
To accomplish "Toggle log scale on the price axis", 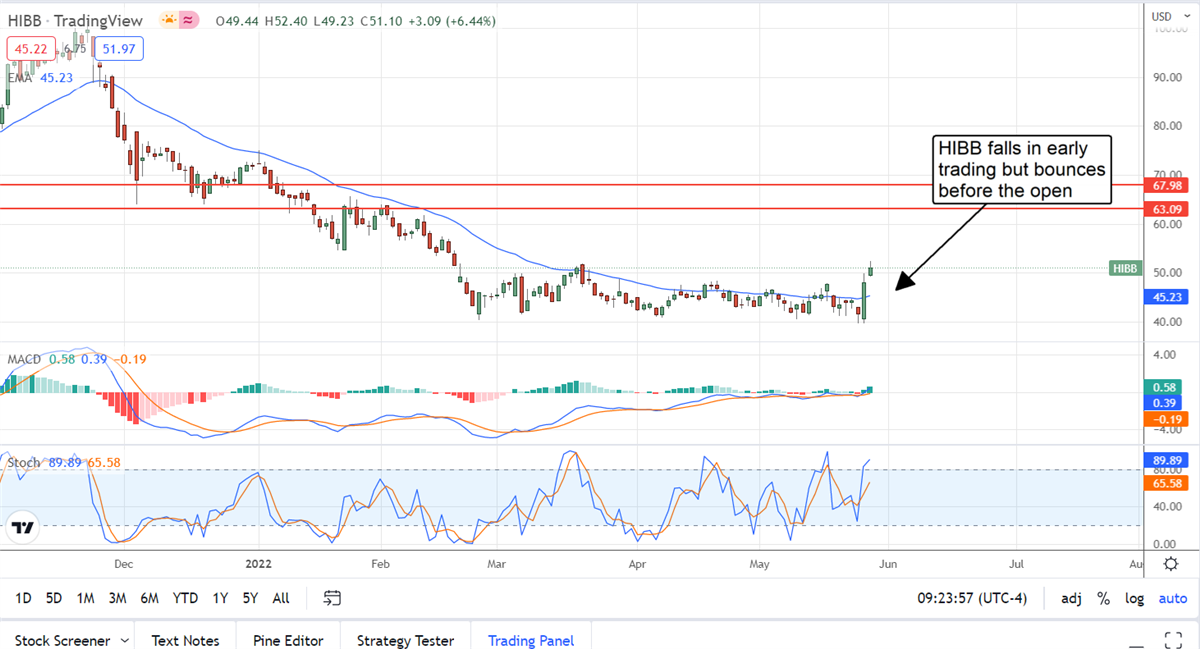I will tap(1134, 598).
